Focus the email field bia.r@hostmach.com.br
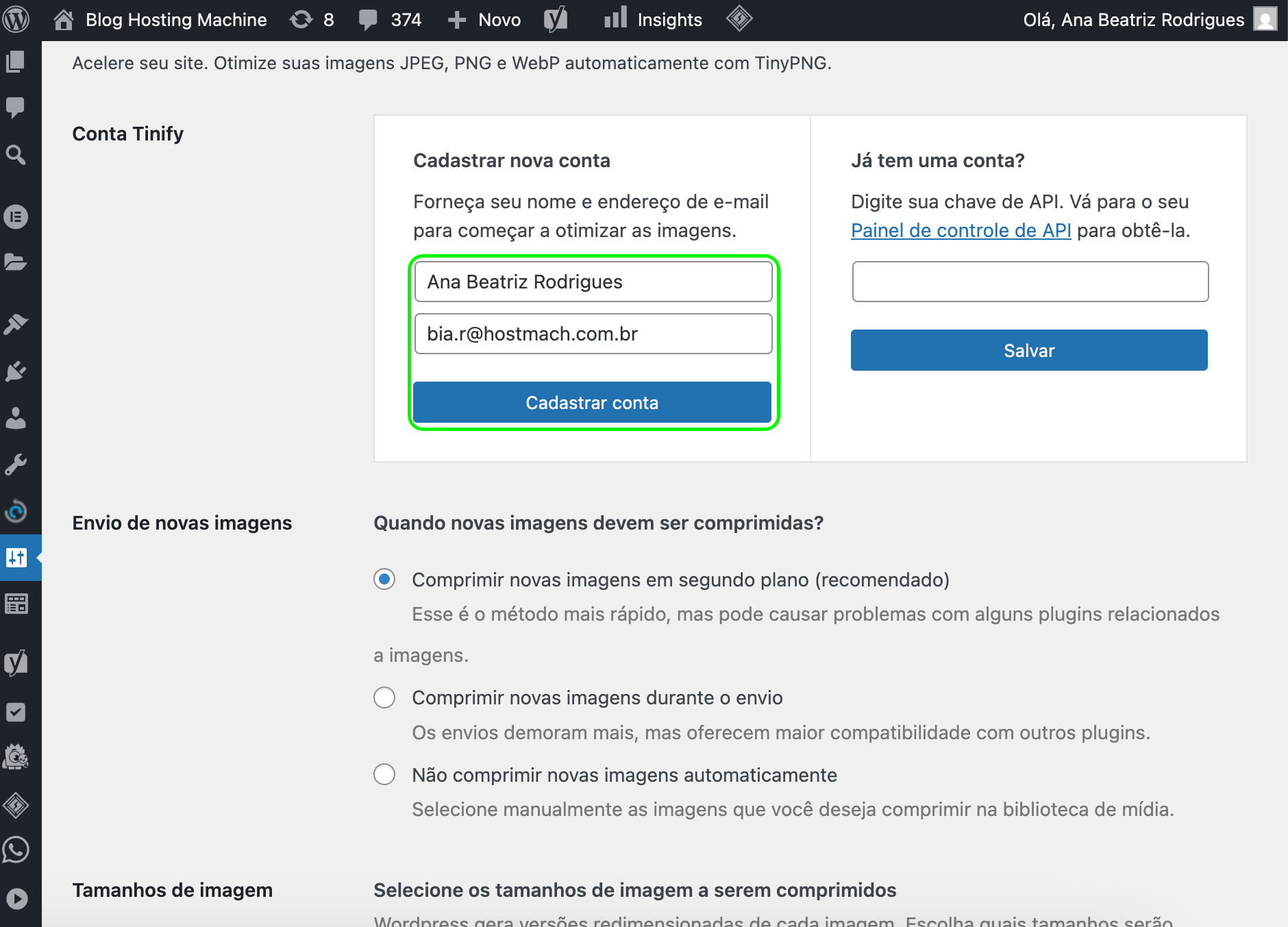Image resolution: width=1288 pixels, height=927 pixels. 593,334
